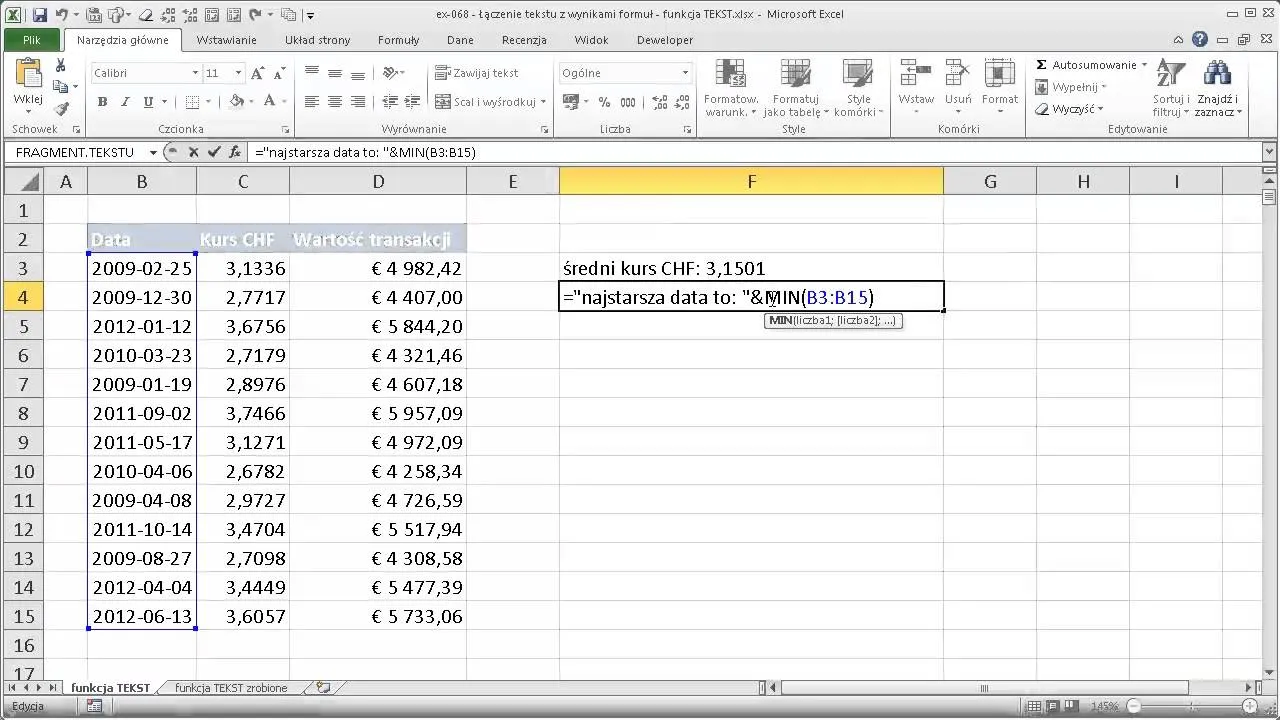Screen dimensions: 1280x720
Task: Toggle Italic formatting
Action: pos(125,102)
